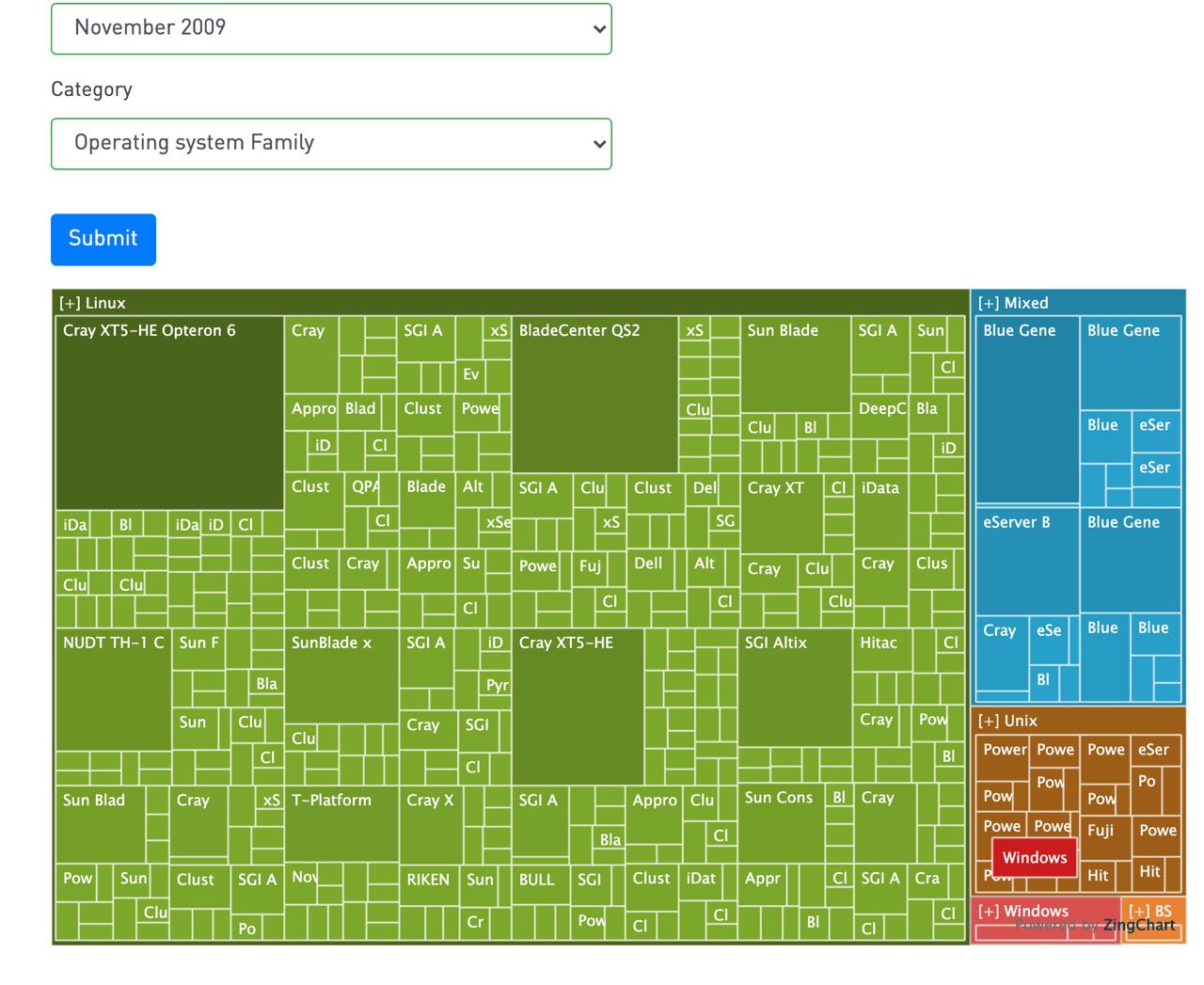Click the Sun Cons tile
The width and height of the screenshot is (1204, 985).
point(781,823)
